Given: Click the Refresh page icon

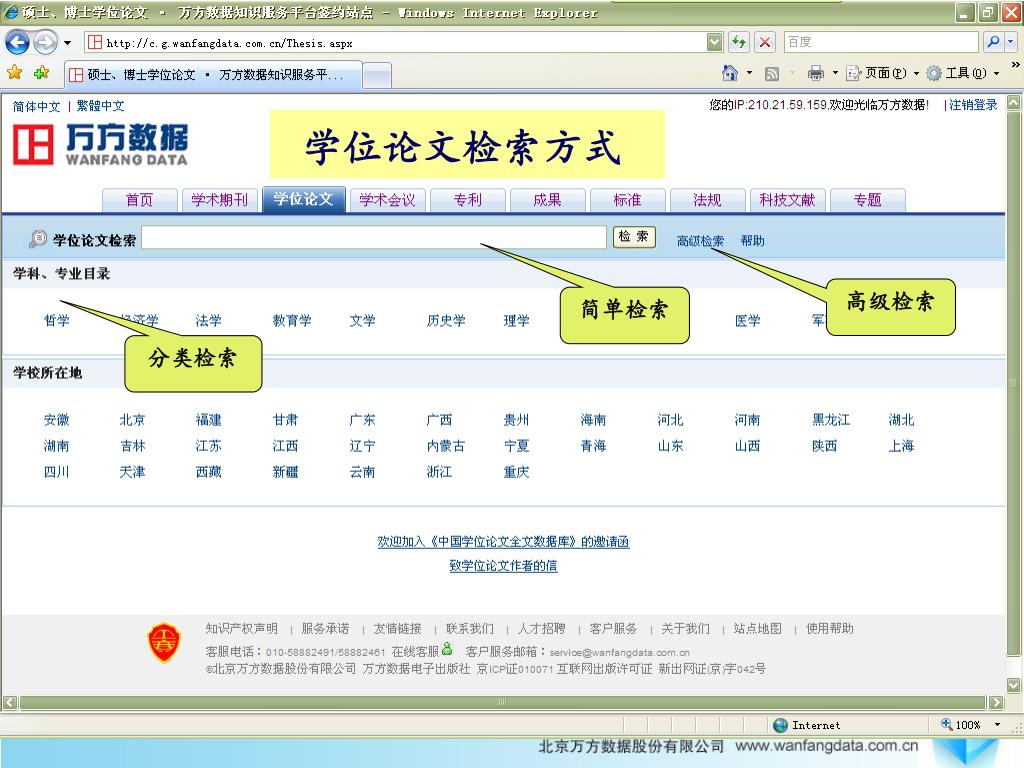Looking at the screenshot, I should (739, 42).
